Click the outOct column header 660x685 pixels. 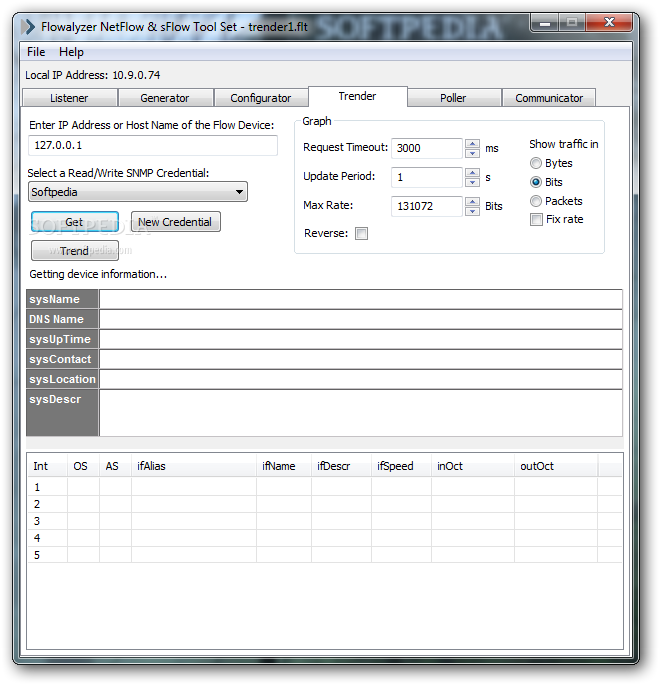point(556,466)
